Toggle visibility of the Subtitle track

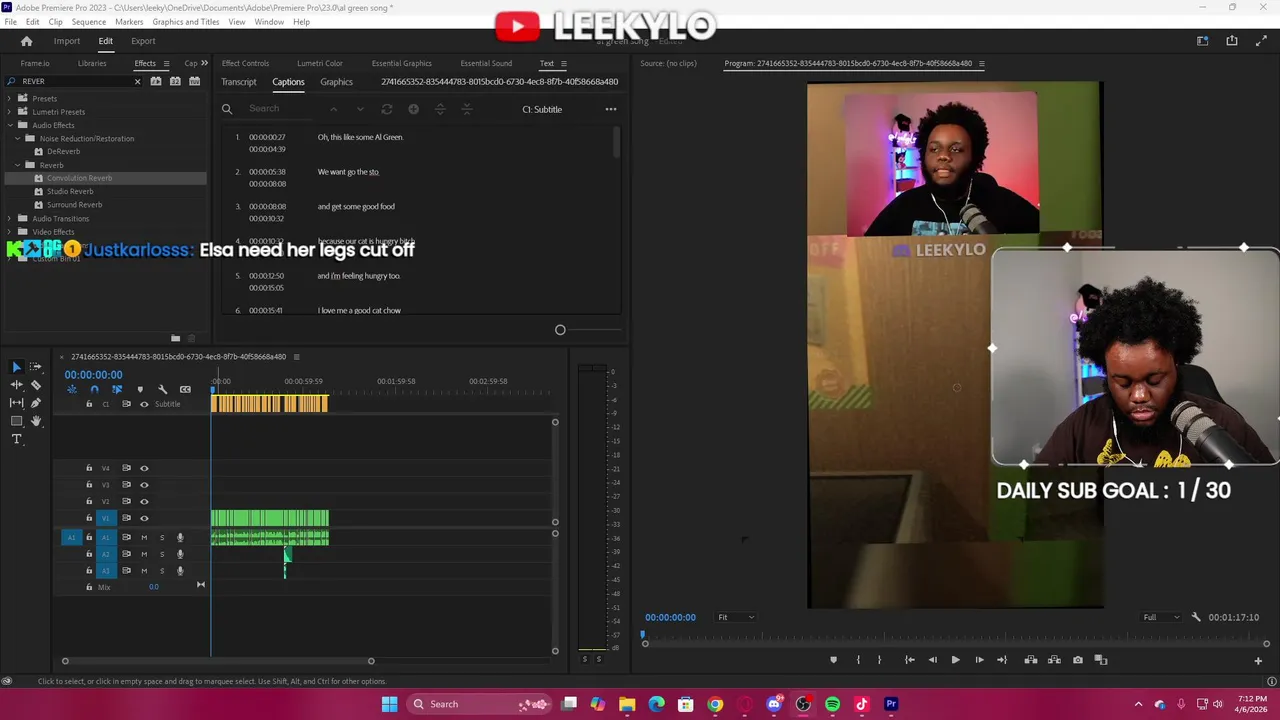point(144,404)
